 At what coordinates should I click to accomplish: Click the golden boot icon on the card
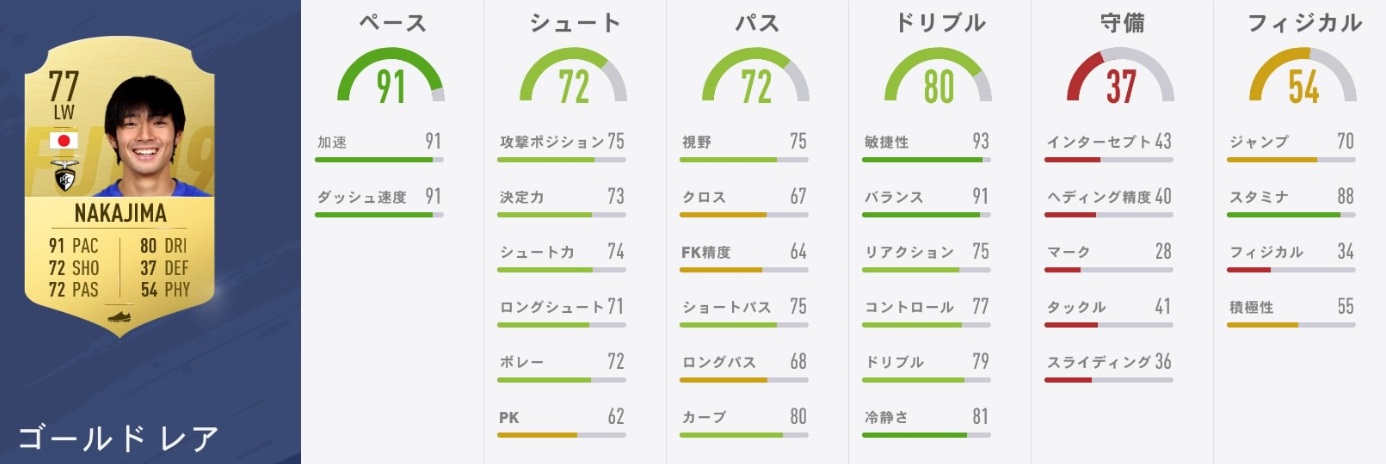coord(121,316)
